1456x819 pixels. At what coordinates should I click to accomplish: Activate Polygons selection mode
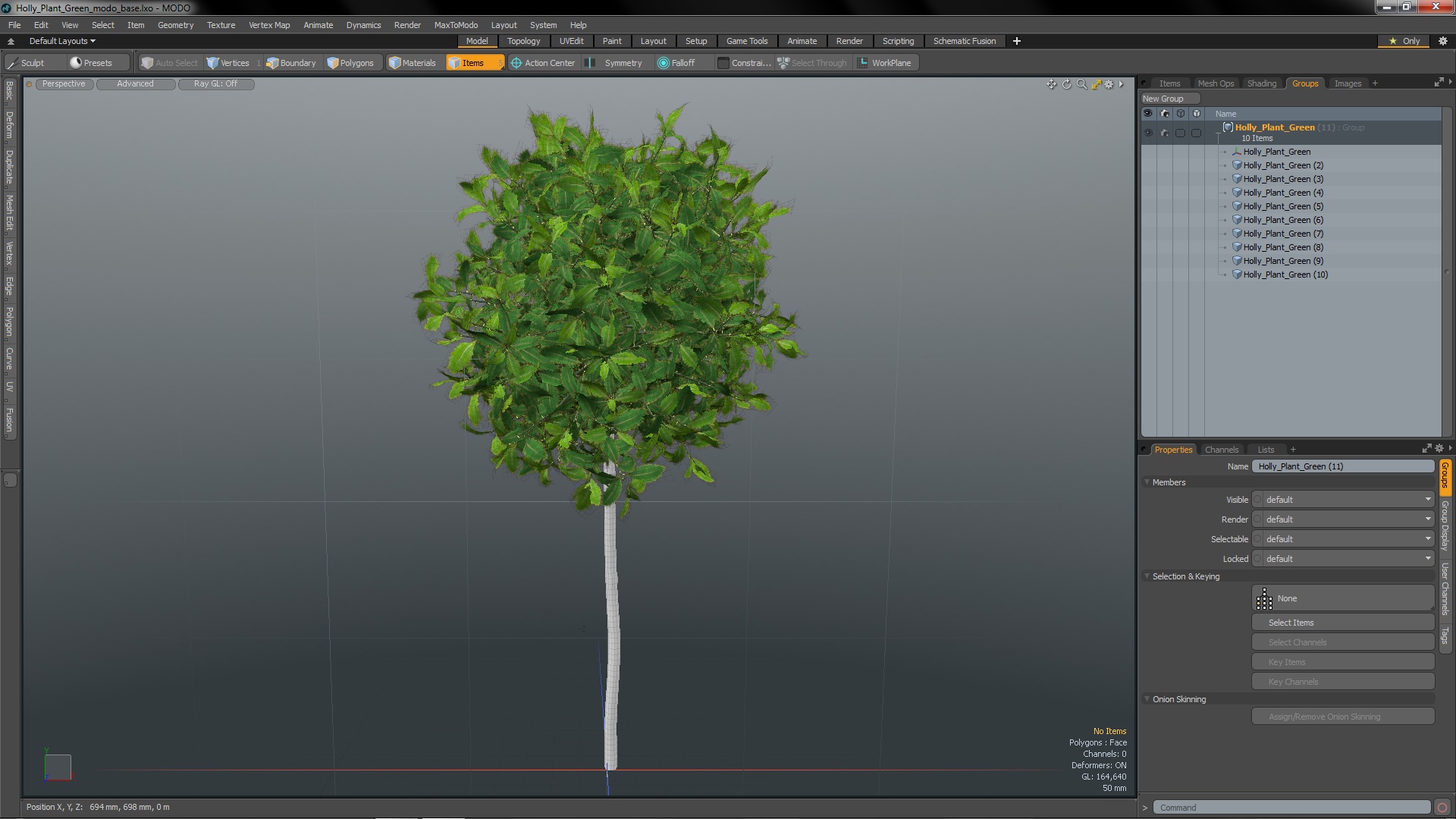[350, 63]
